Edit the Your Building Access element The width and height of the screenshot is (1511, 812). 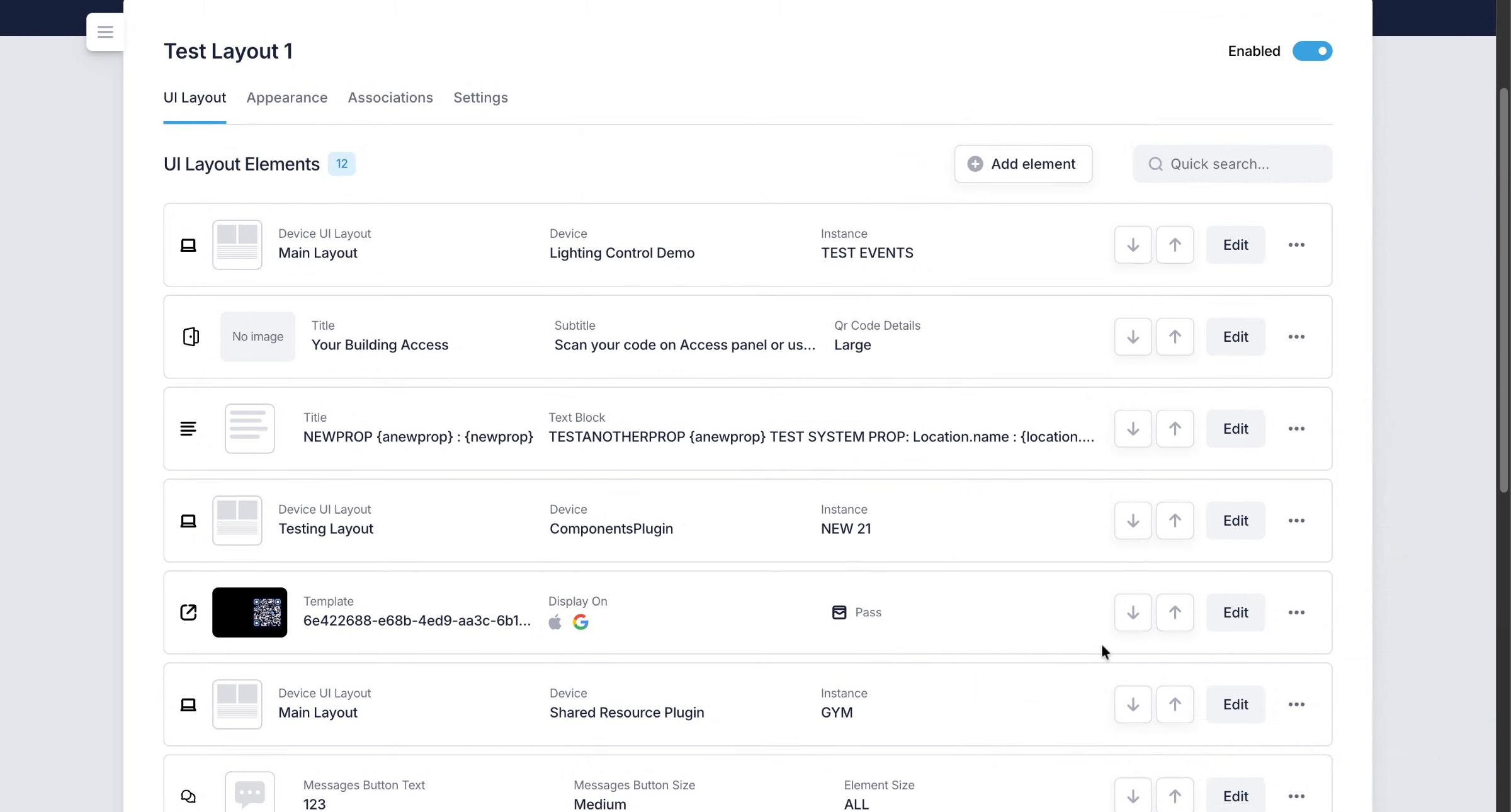[1235, 337]
